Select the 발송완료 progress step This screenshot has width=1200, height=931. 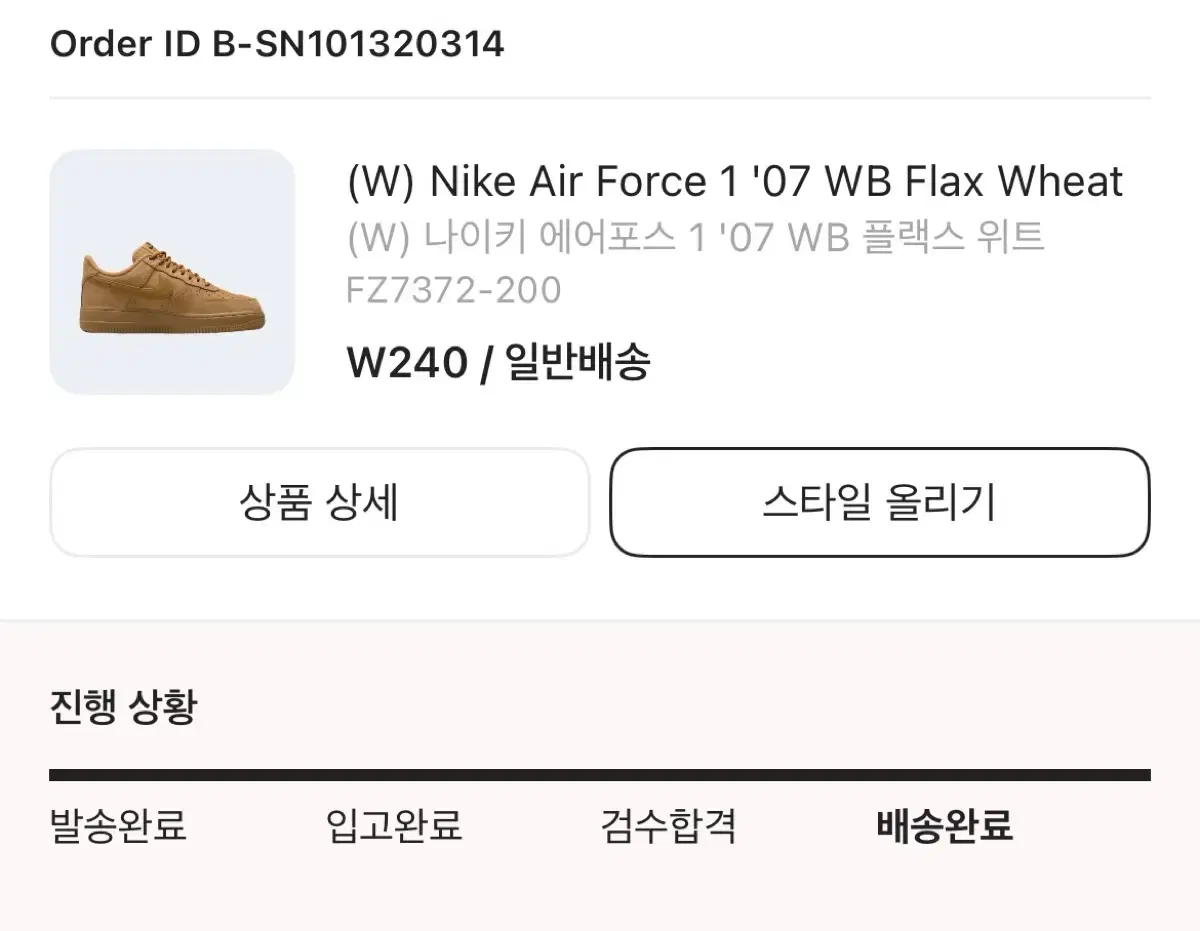pyautogui.click(x=118, y=827)
